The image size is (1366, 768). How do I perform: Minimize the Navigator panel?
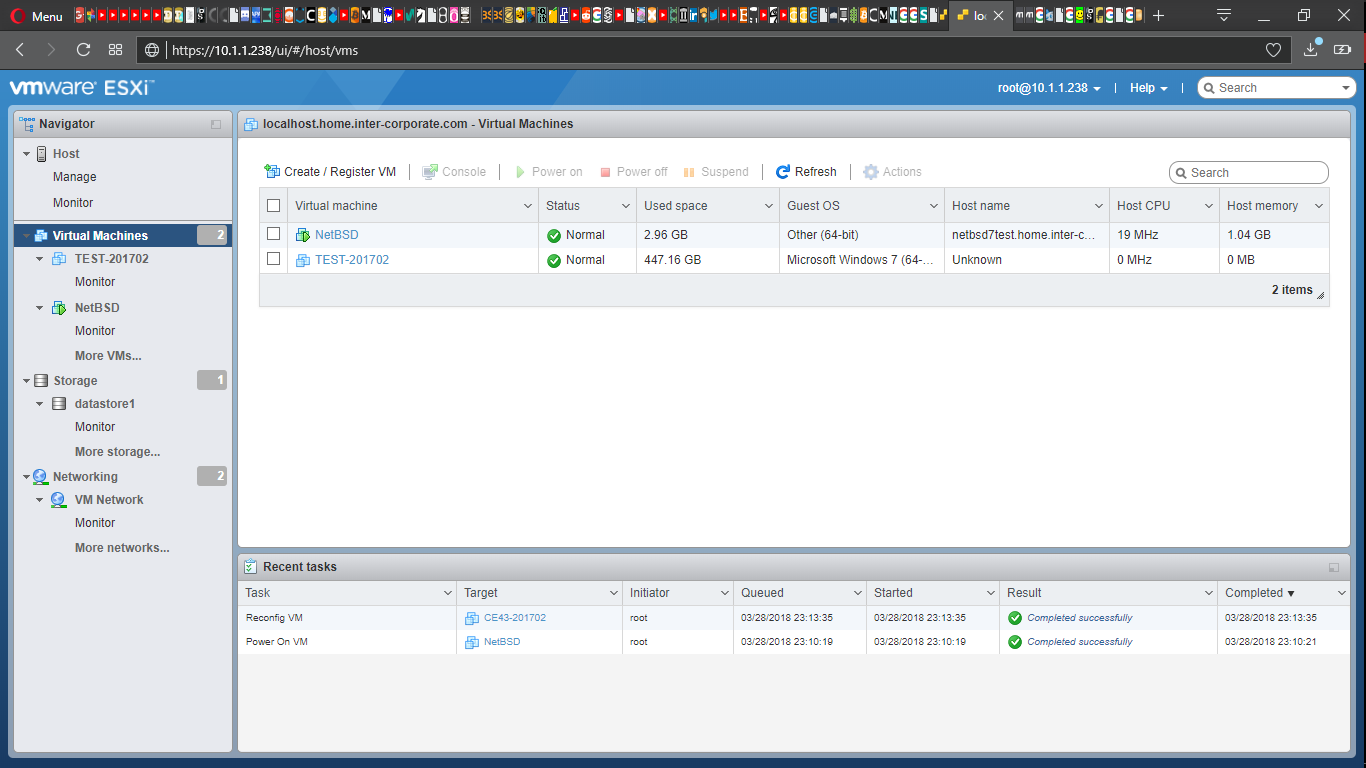tap(216, 125)
